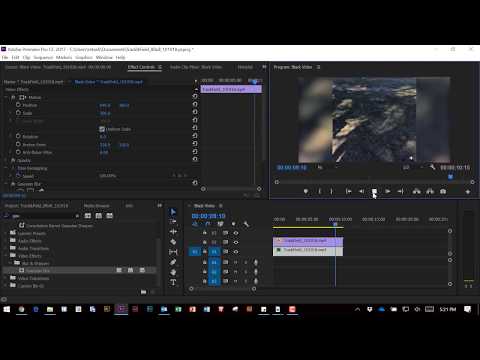Expand the Audio Effects folder
The image size is (480, 360).
(6, 241)
